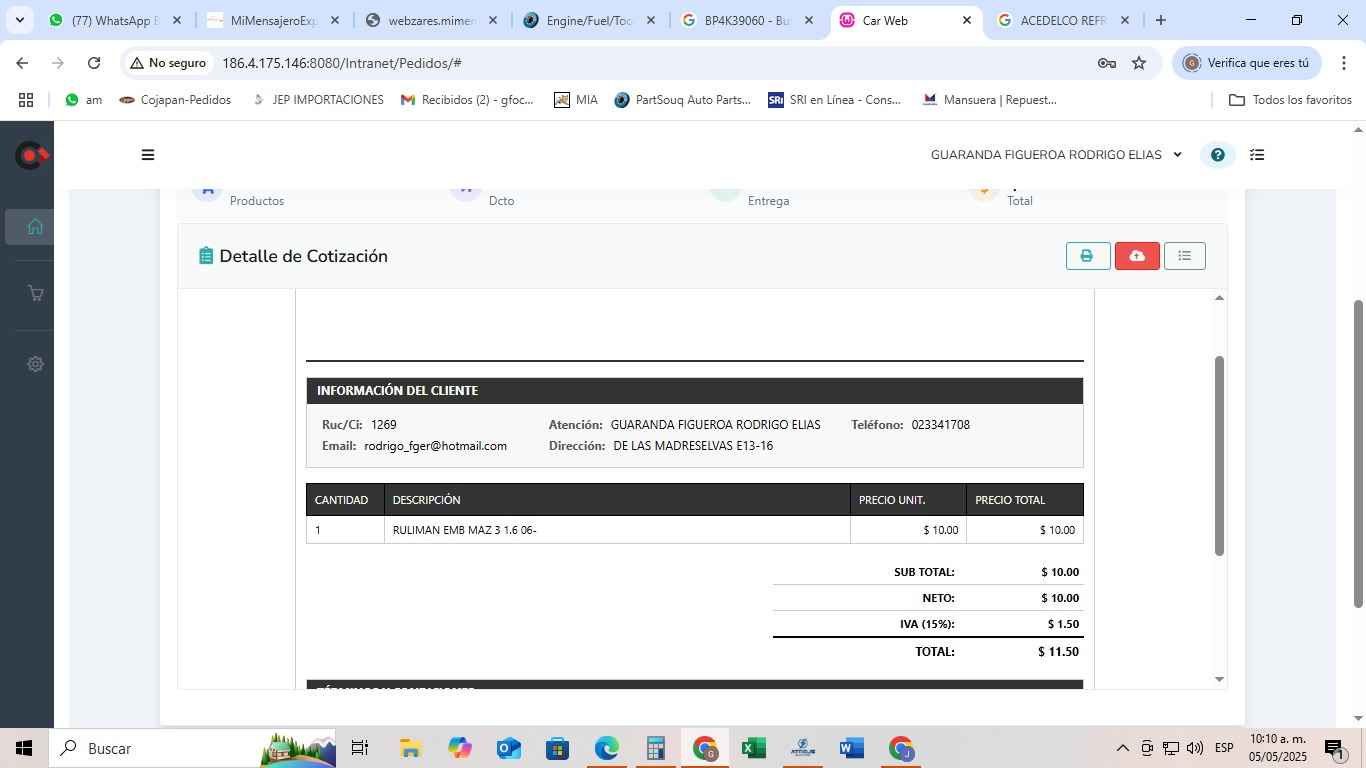Open the task list icon in header
Image resolution: width=1366 pixels, height=768 pixels.
[1258, 155]
